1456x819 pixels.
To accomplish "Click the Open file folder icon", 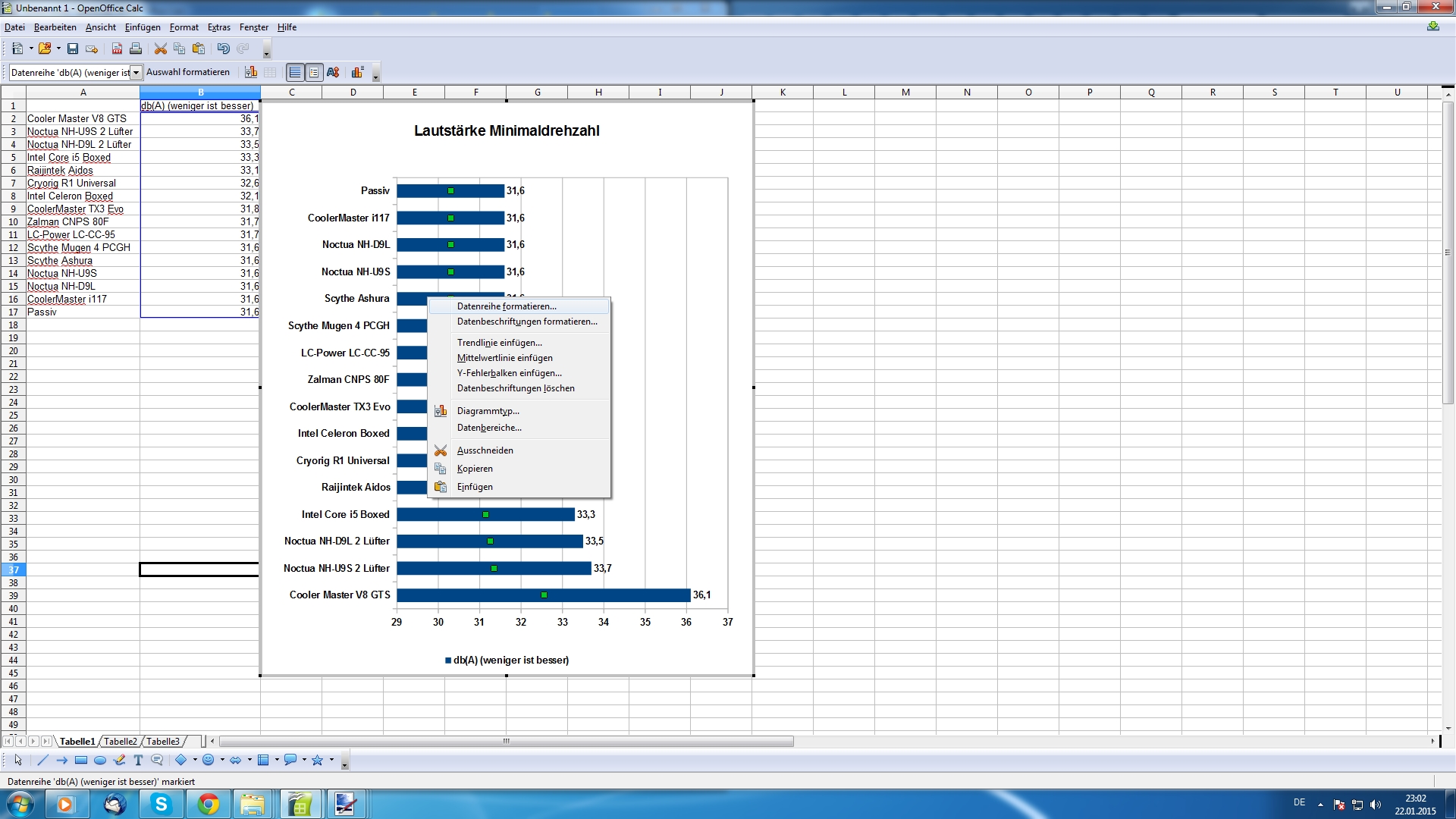I will [x=45, y=49].
